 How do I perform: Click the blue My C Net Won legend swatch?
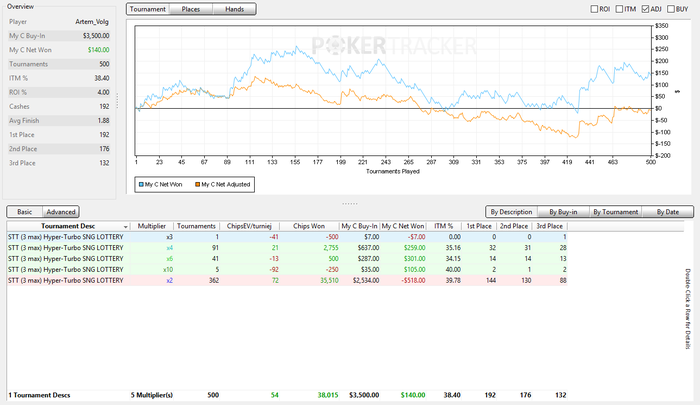coord(139,184)
